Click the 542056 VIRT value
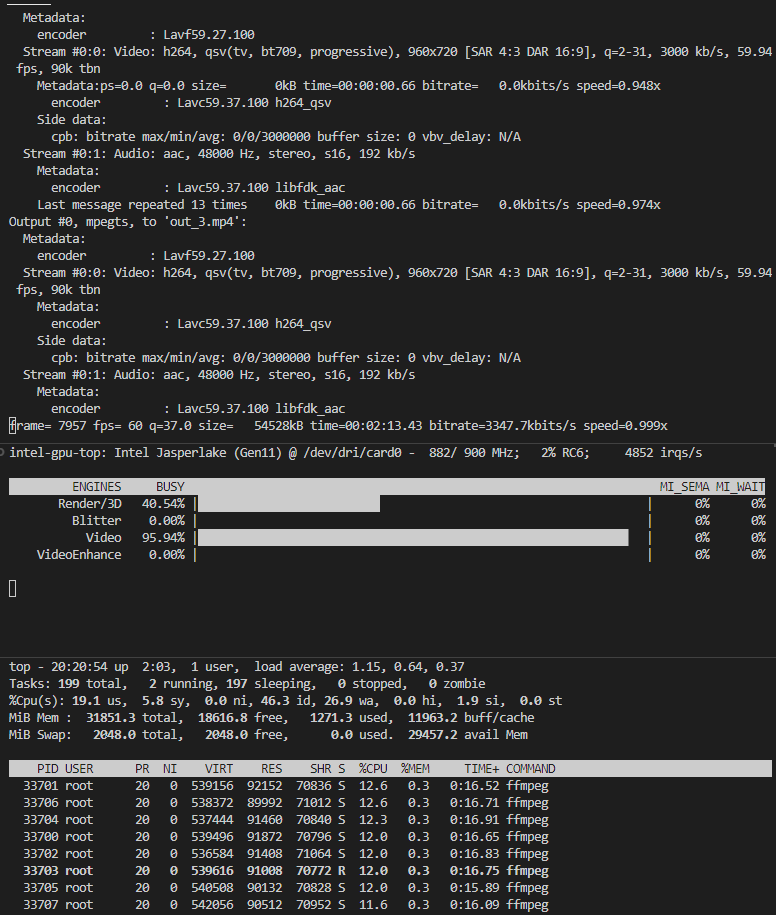 tap(212, 904)
